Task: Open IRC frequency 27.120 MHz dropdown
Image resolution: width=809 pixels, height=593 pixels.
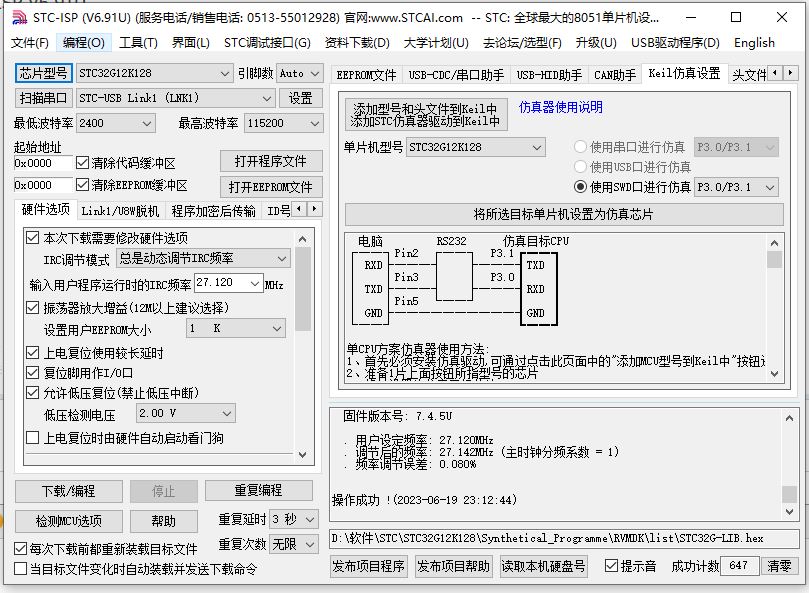Action: [x=229, y=283]
